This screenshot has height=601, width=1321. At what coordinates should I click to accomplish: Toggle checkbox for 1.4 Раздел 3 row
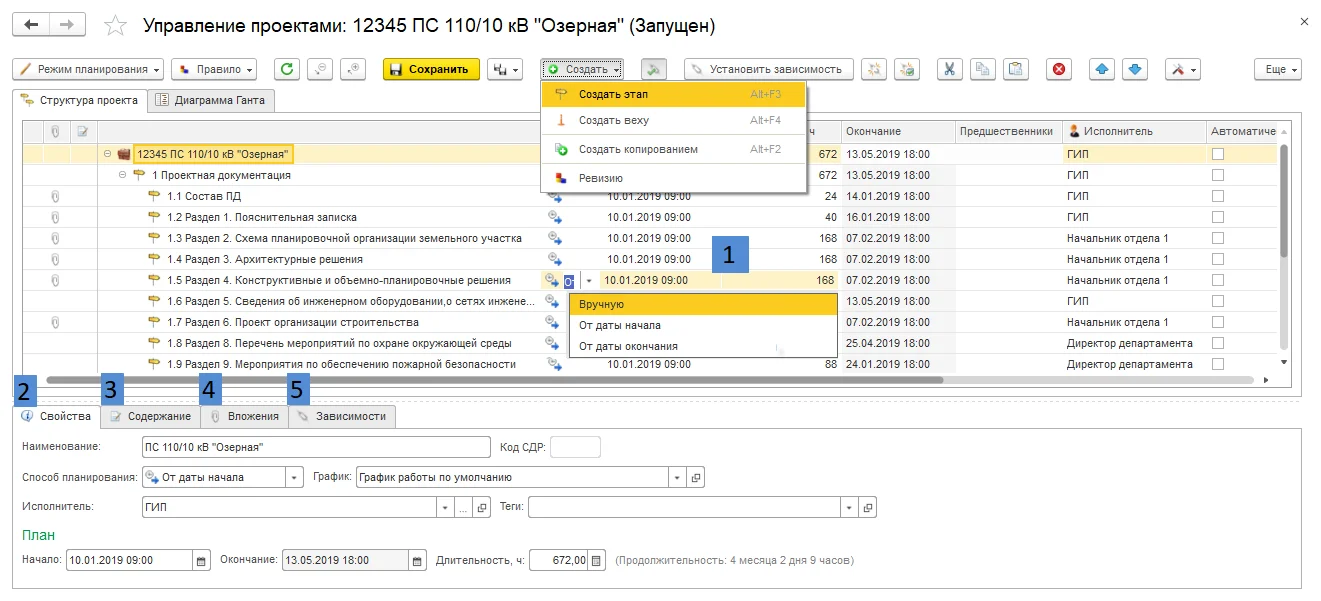tap(1217, 259)
